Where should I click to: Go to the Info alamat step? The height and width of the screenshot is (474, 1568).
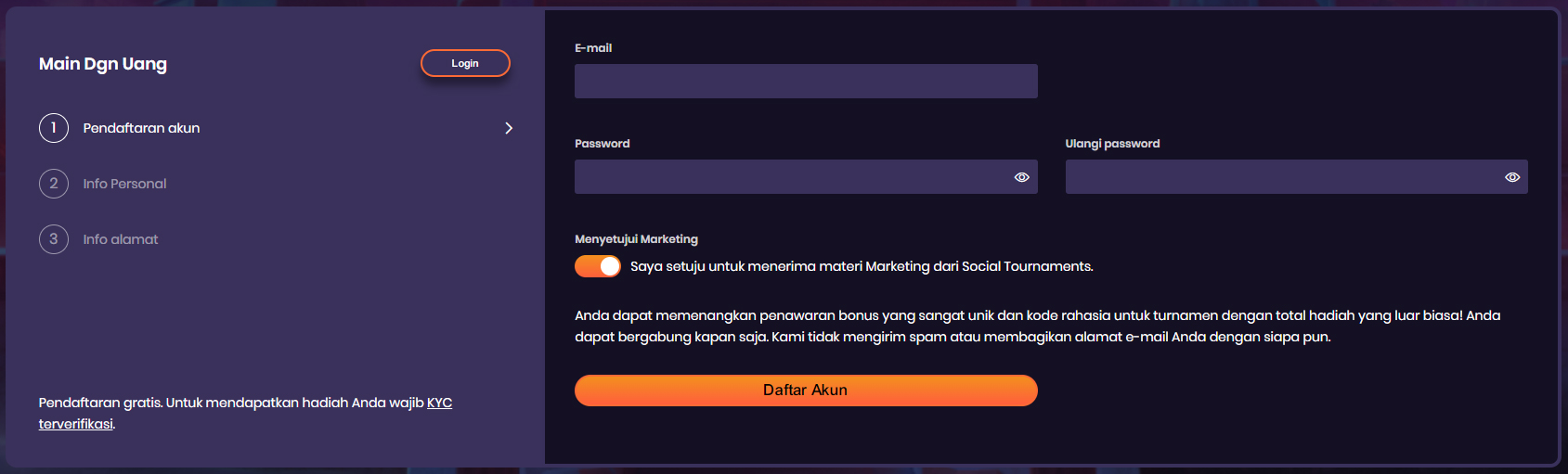[121, 239]
